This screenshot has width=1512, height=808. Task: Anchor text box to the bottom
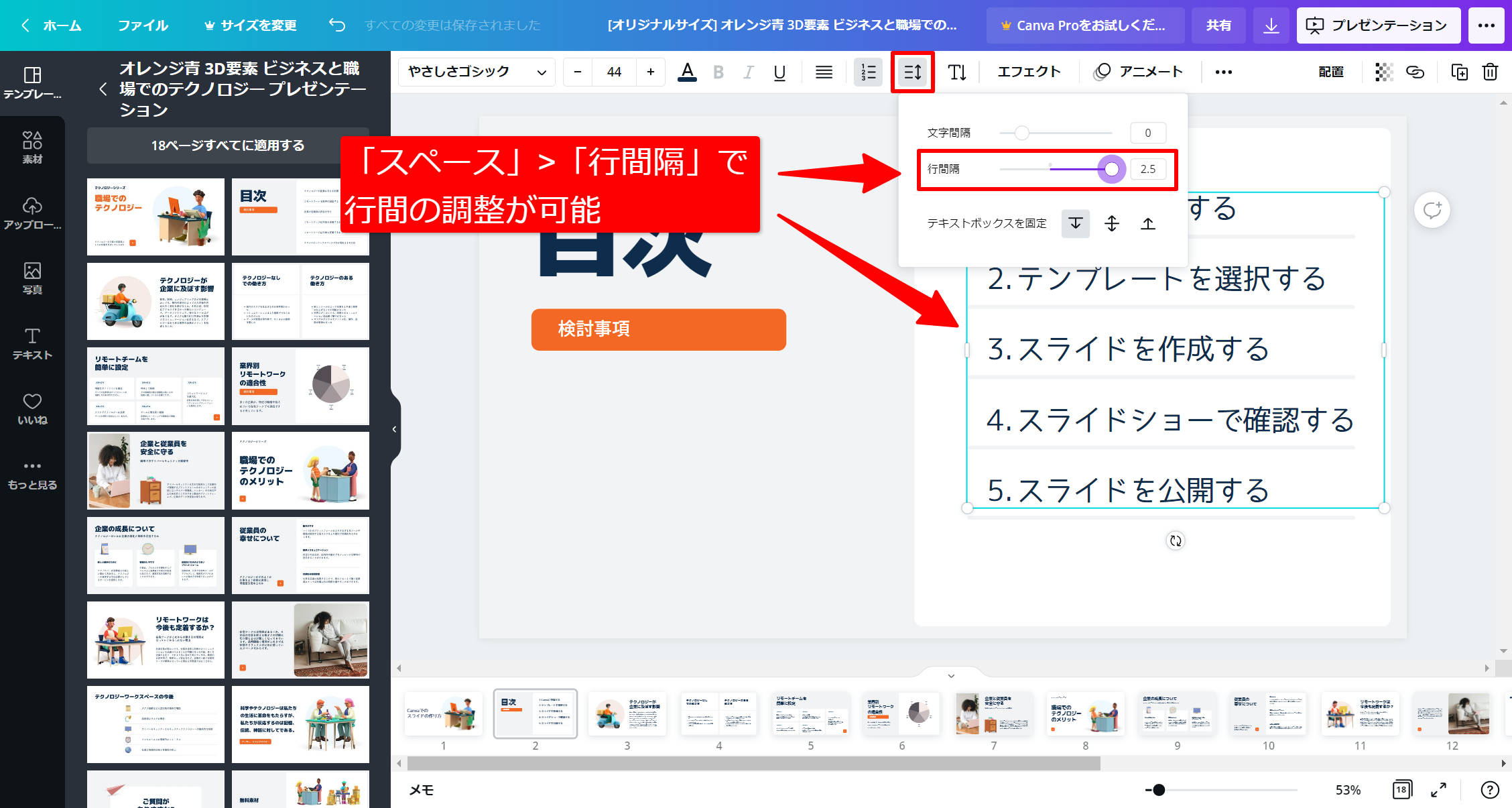[x=1148, y=223]
